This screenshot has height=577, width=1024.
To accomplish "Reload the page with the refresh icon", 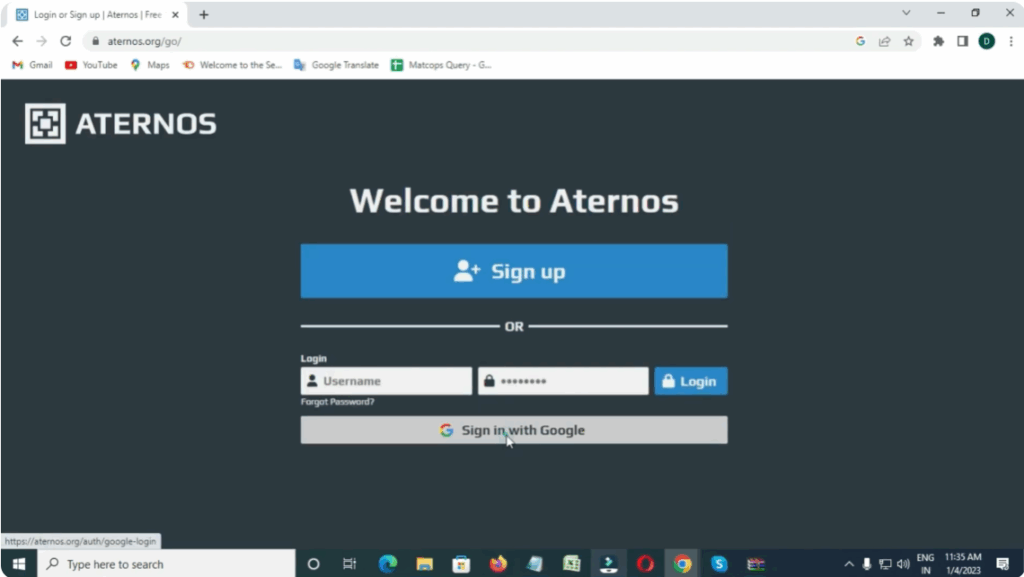I will pos(66,42).
